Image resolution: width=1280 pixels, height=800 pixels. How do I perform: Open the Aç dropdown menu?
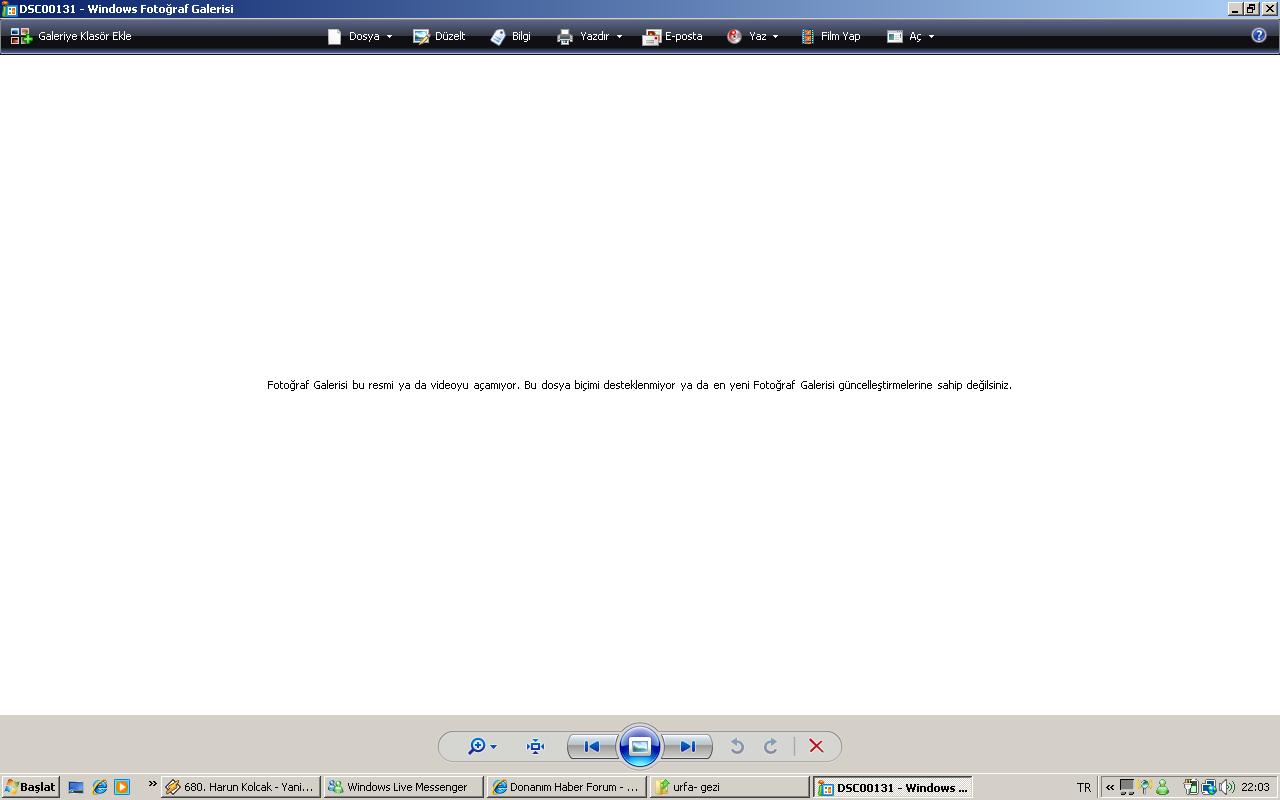(910, 36)
